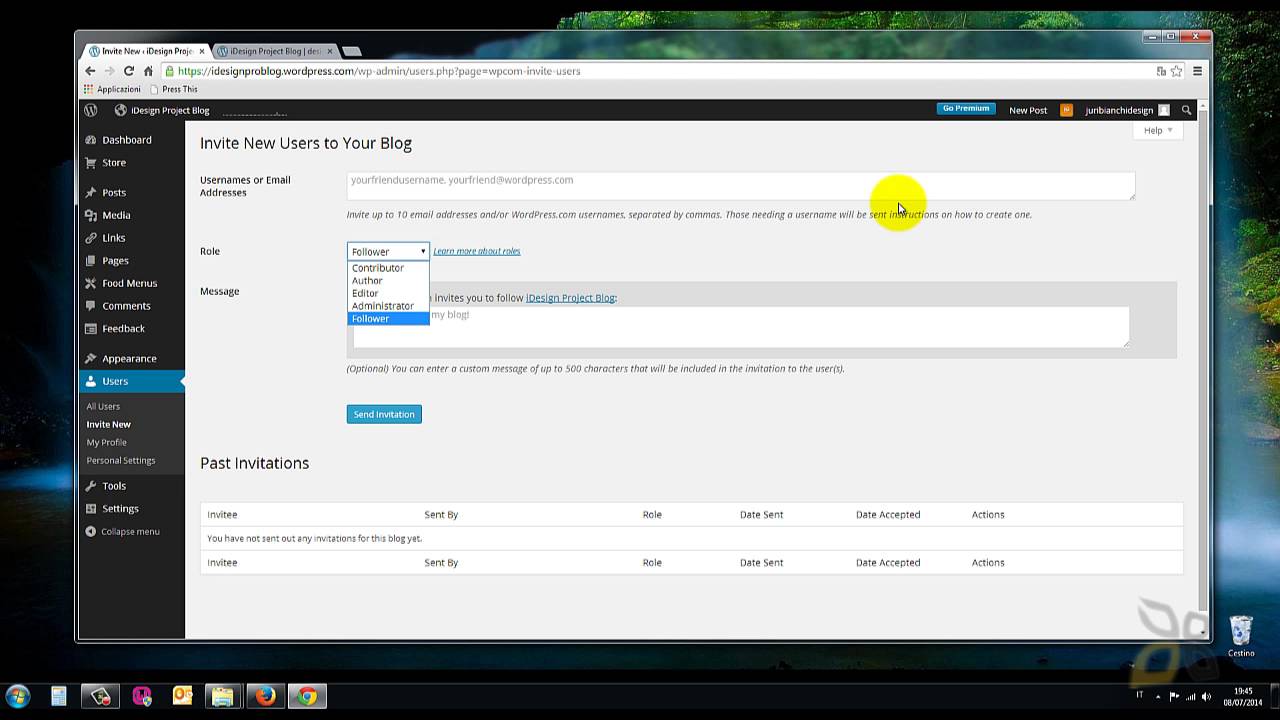
Task: Open Dashboard in sidebar
Action: click(x=127, y=140)
